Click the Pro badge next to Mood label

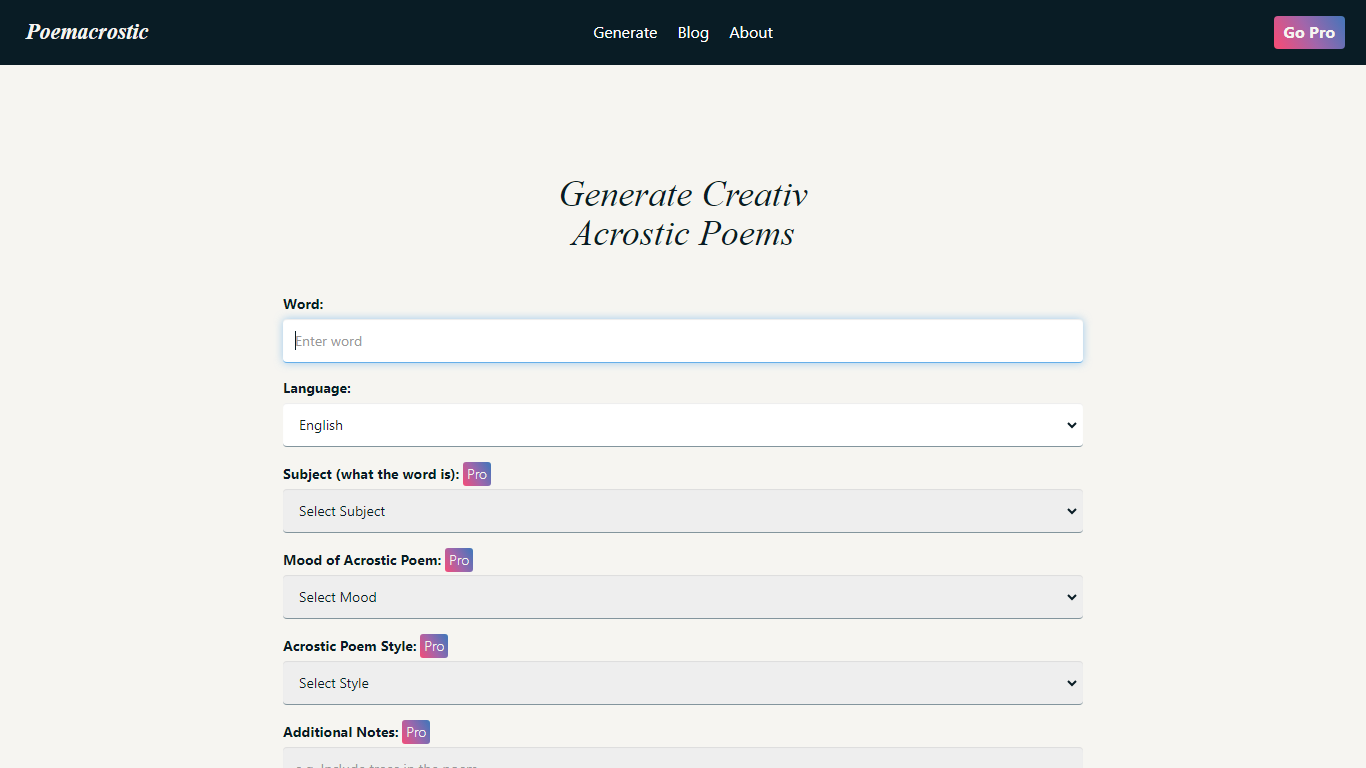coord(459,560)
